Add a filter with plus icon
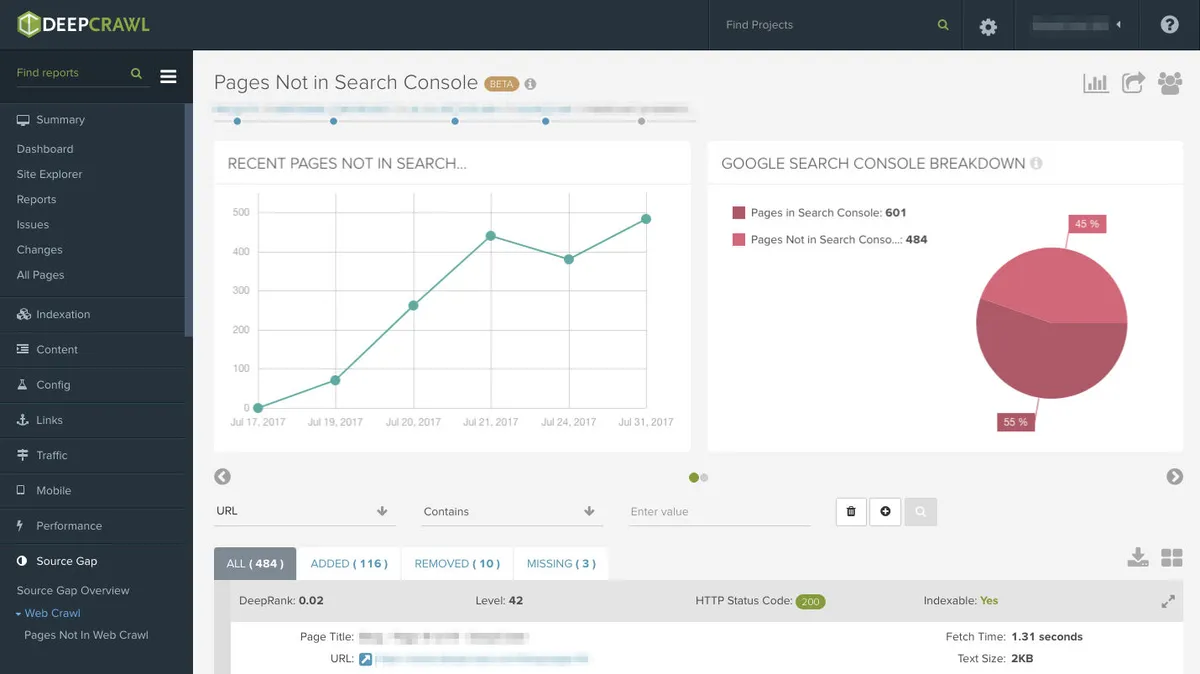This screenshot has height=674, width=1200. (x=885, y=512)
